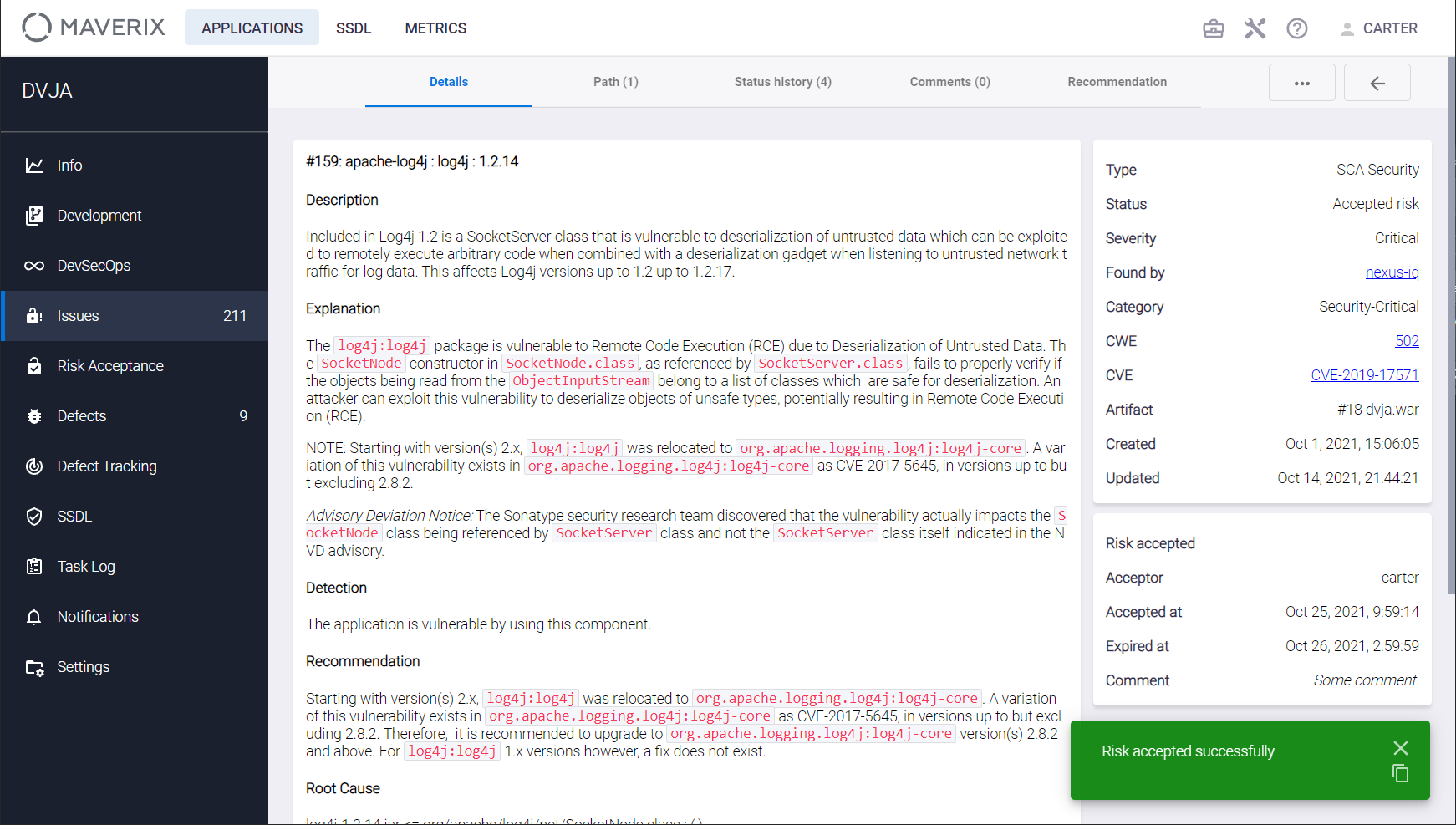Dismiss the Risk accepted successfully notification

(1401, 748)
